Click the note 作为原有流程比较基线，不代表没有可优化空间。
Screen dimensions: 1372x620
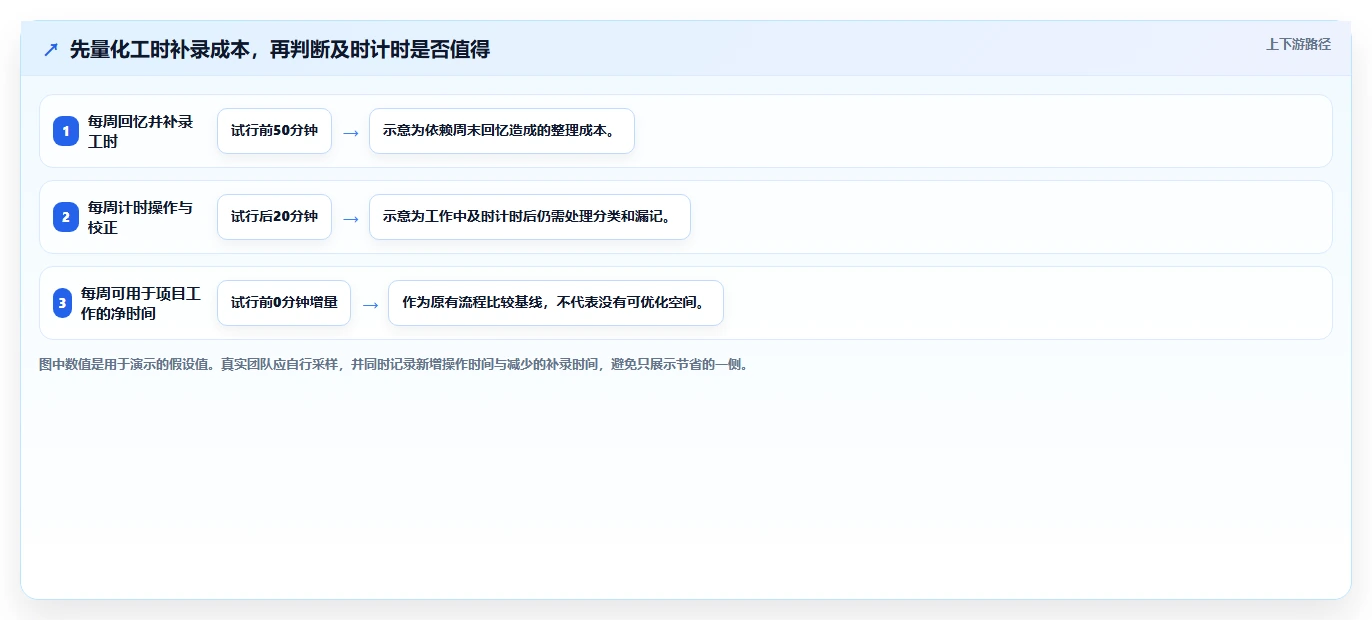point(556,303)
